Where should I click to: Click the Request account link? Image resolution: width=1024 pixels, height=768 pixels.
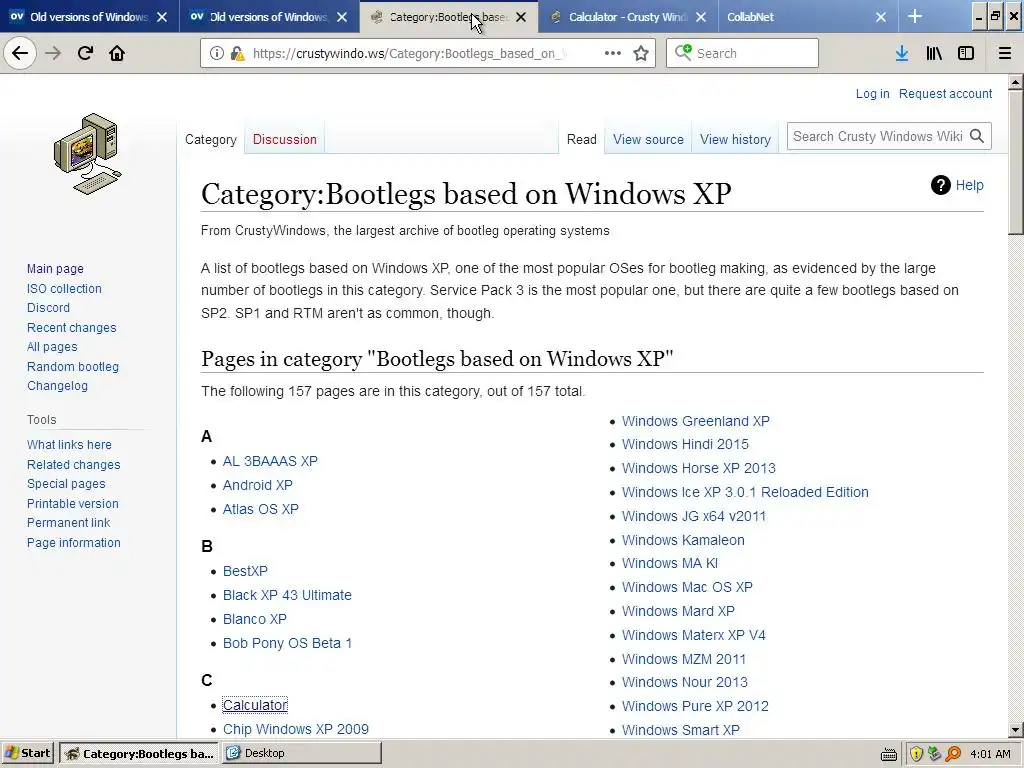pos(945,93)
